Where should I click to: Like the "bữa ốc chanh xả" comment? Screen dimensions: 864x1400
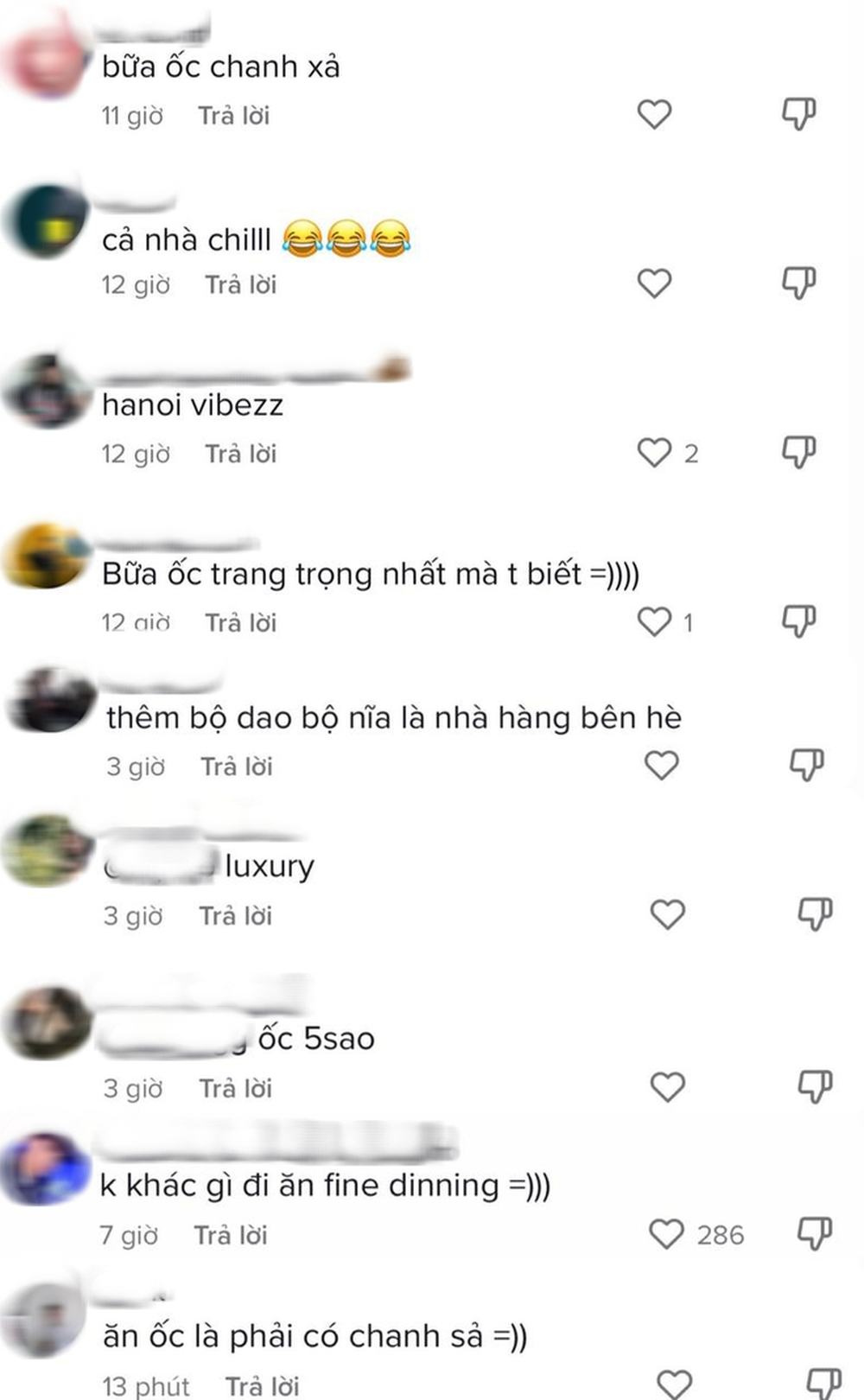tap(654, 114)
